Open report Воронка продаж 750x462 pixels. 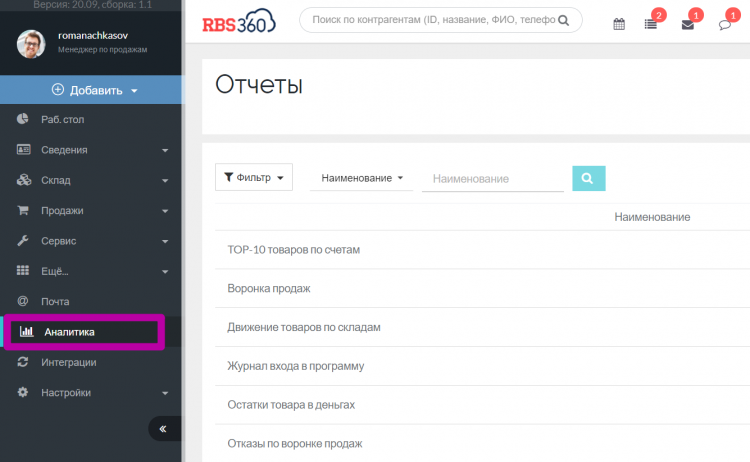[x=269, y=288]
